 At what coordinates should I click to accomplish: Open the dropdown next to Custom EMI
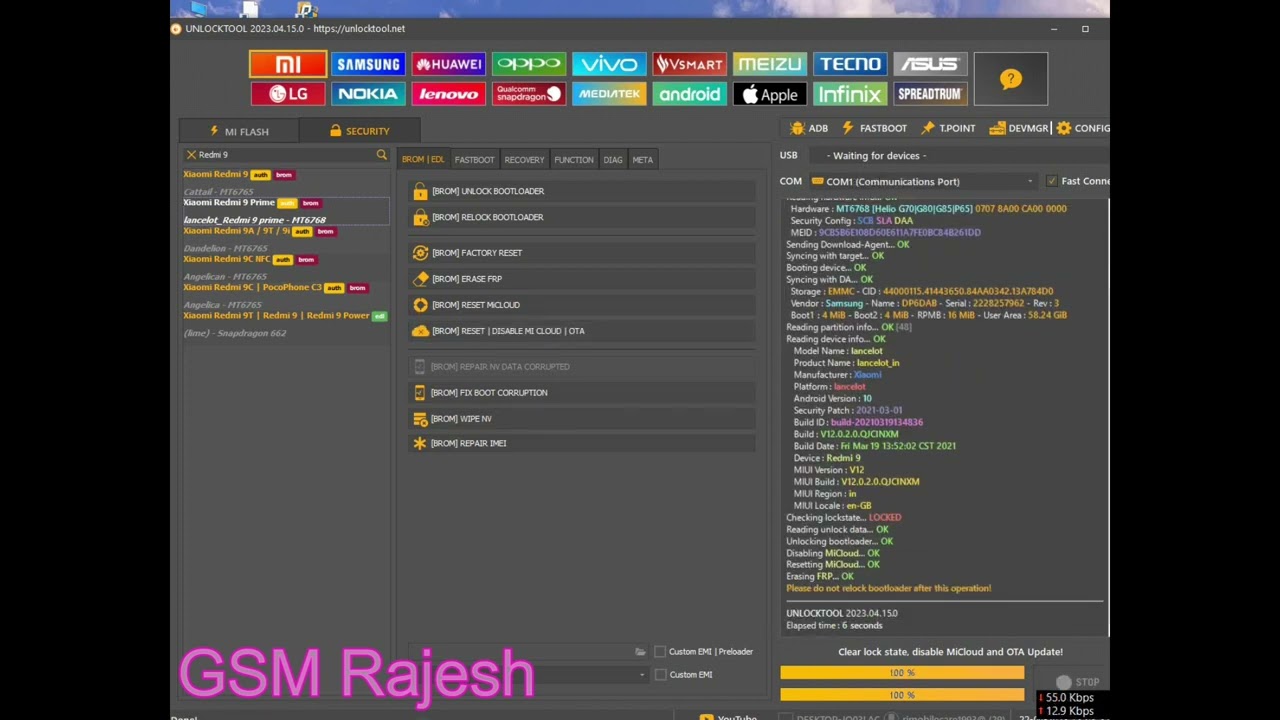(x=642, y=675)
